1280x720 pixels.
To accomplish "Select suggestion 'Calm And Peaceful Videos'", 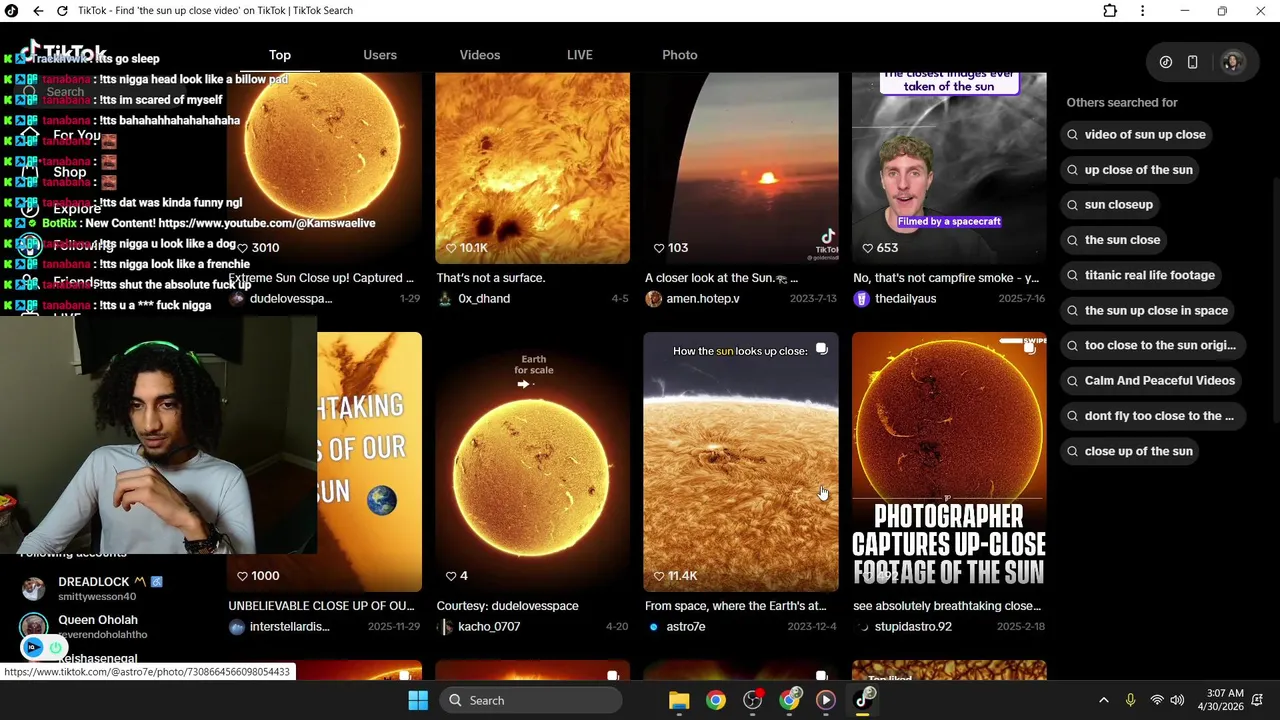I will click(1153, 381).
